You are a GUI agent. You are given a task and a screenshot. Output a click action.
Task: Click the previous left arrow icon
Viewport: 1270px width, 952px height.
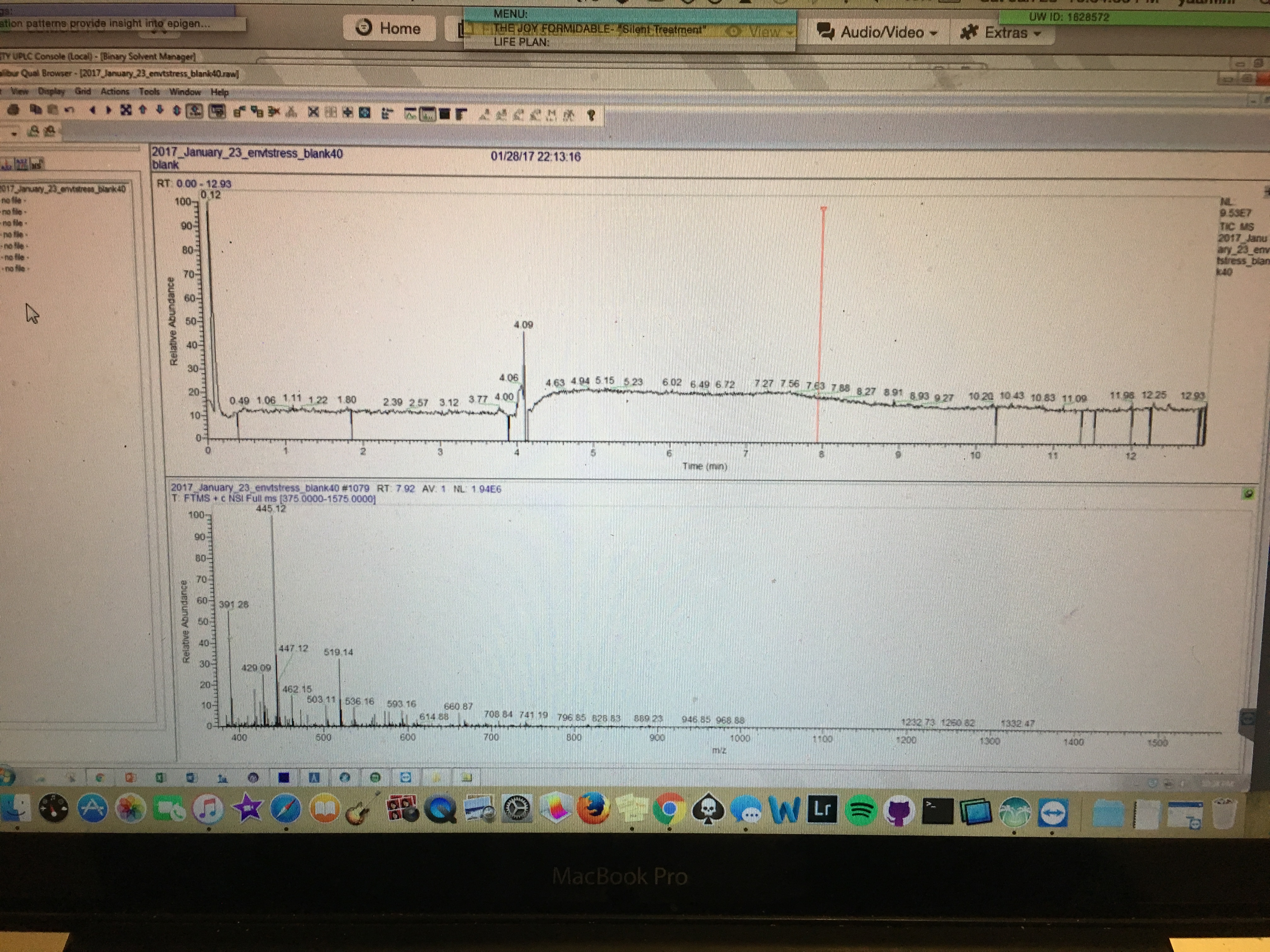(x=92, y=110)
